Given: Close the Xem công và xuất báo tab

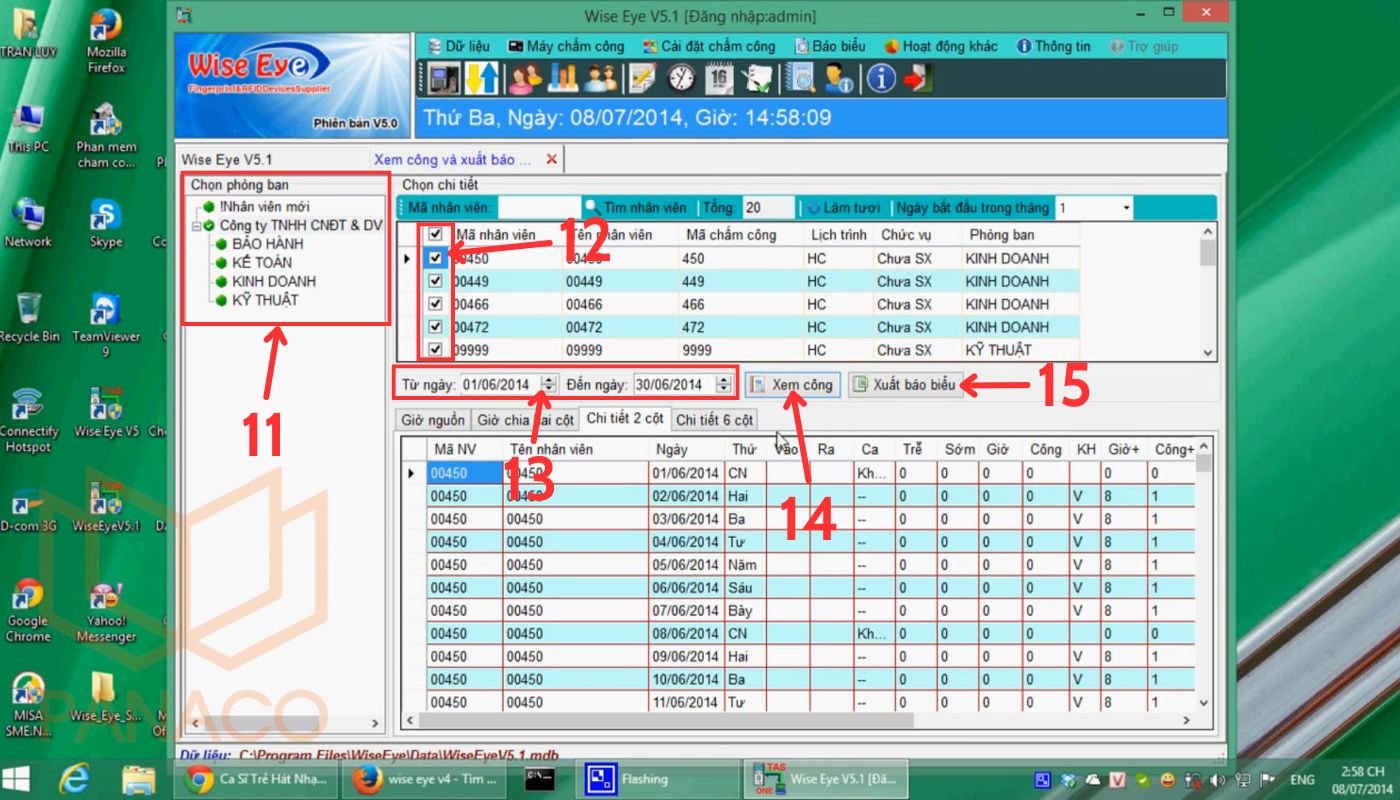Looking at the screenshot, I should 552,159.
